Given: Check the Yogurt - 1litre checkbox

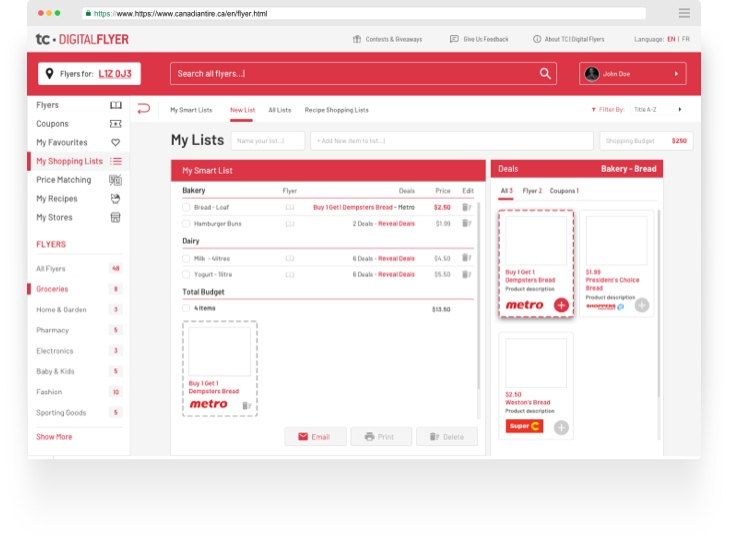Looking at the screenshot, I should click(186, 275).
